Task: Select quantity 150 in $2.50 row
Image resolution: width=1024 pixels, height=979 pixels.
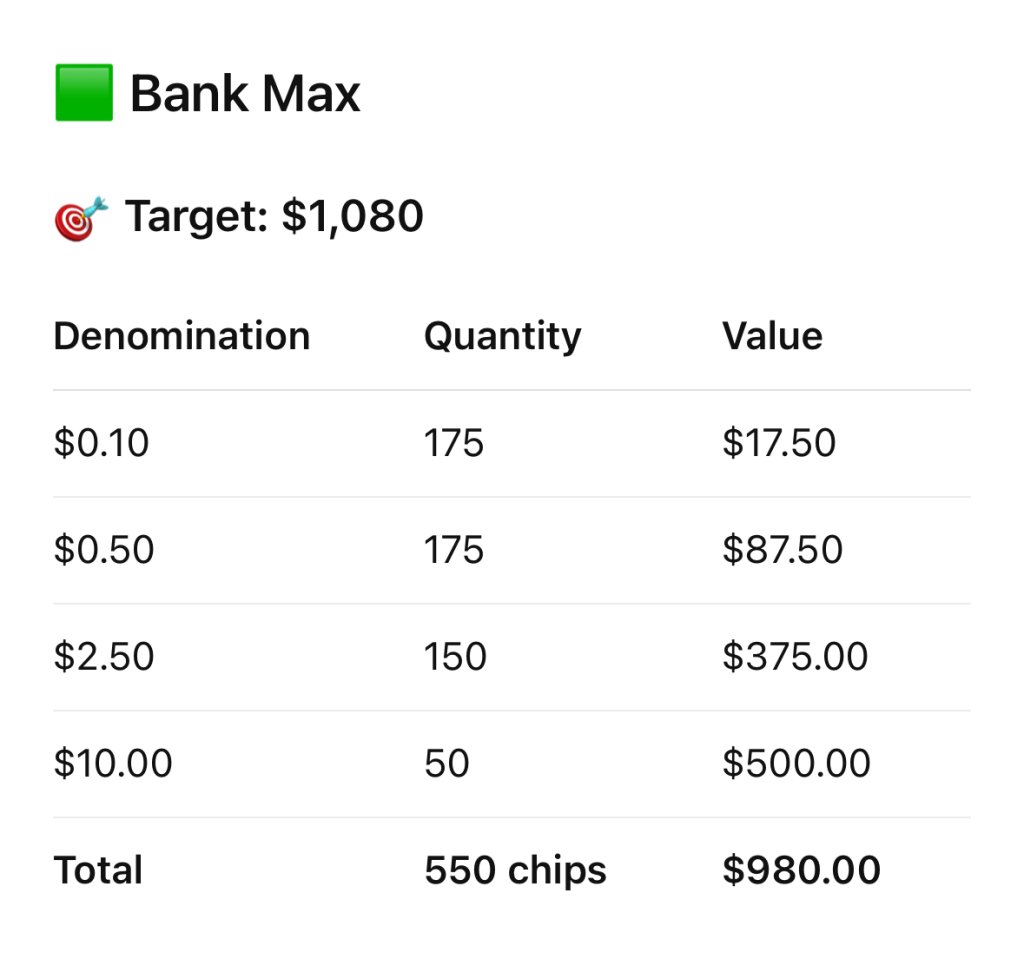Action: pyautogui.click(x=455, y=657)
